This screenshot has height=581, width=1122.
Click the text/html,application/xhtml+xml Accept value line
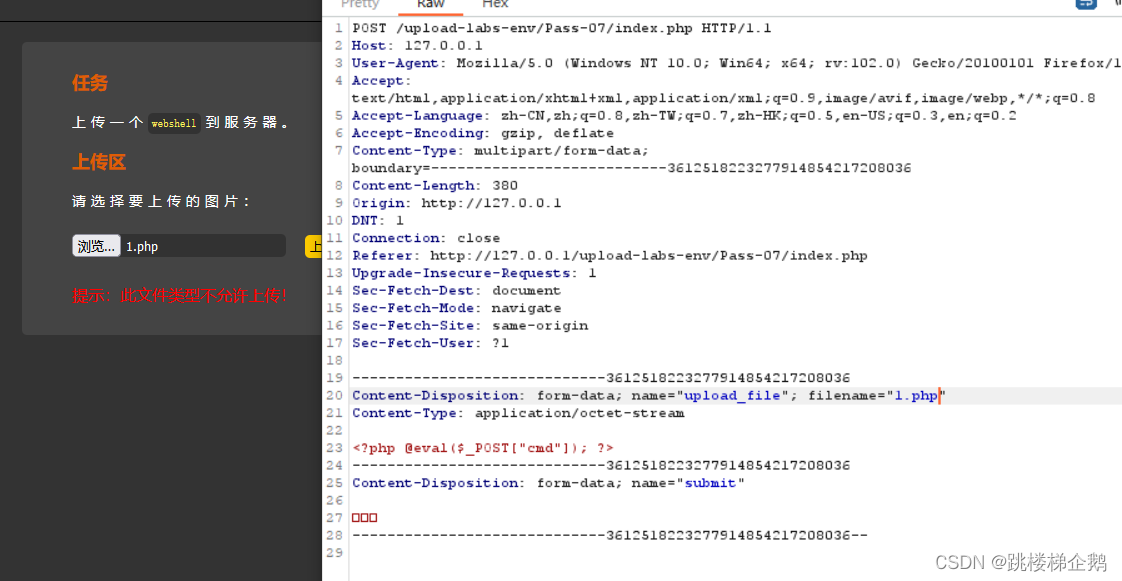click(723, 98)
